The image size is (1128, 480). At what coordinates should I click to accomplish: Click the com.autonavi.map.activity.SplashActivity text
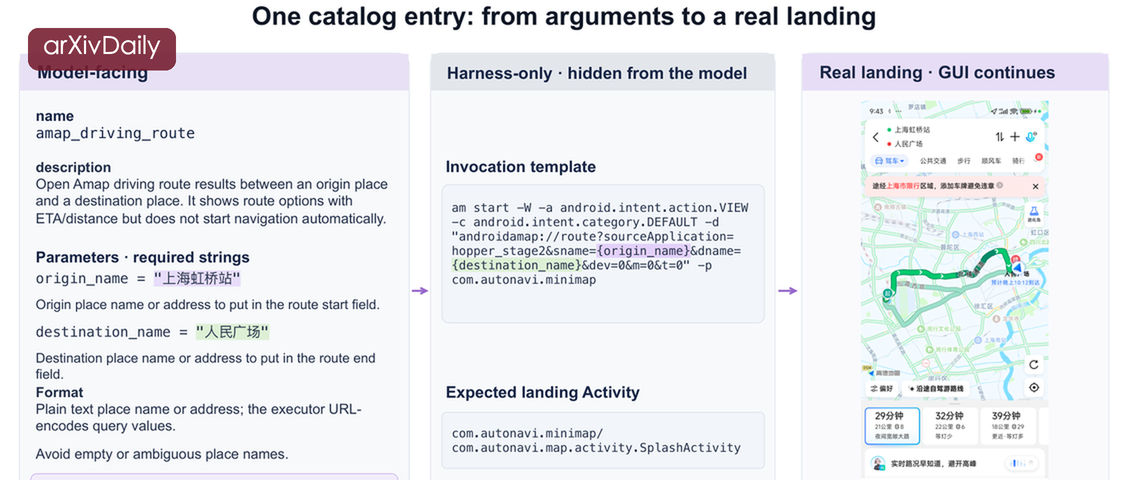(x=596, y=448)
